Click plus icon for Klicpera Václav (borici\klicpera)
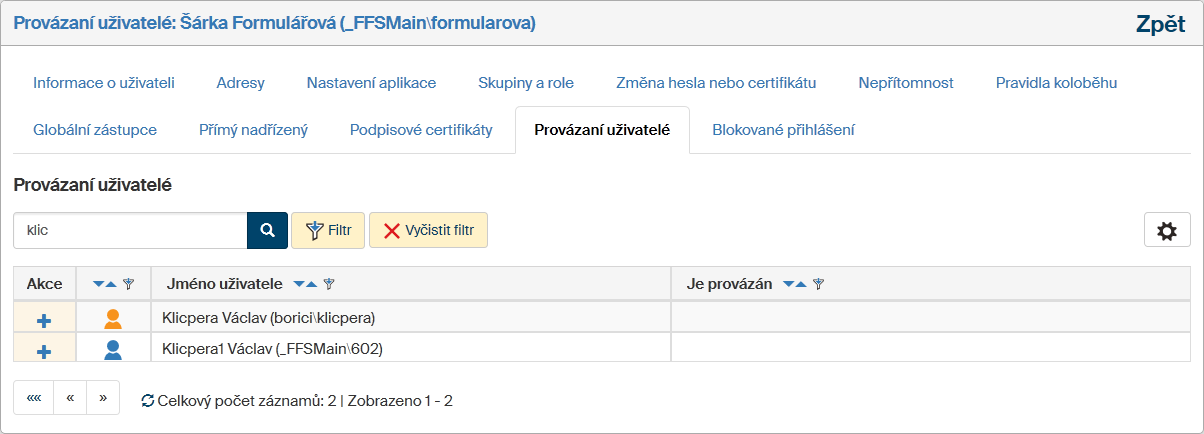This screenshot has width=1204, height=434. tap(44, 320)
